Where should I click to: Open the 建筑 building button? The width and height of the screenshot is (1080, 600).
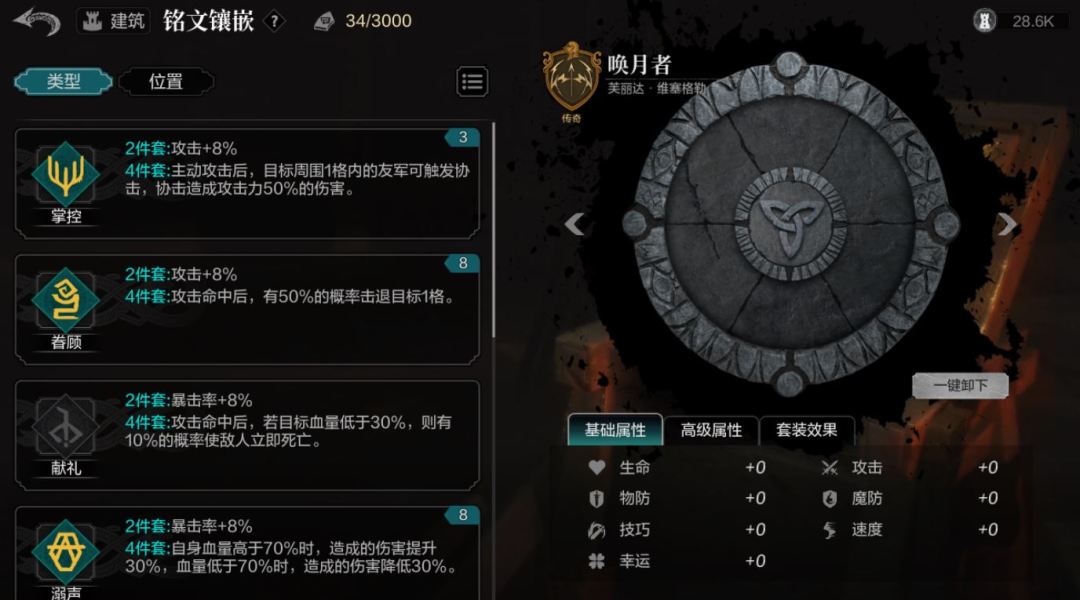tap(114, 21)
